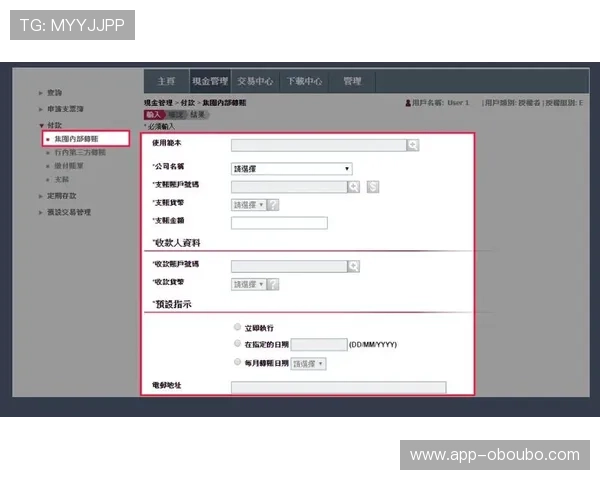
Task: Switch to the 主頁 tab
Action: click(x=166, y=81)
